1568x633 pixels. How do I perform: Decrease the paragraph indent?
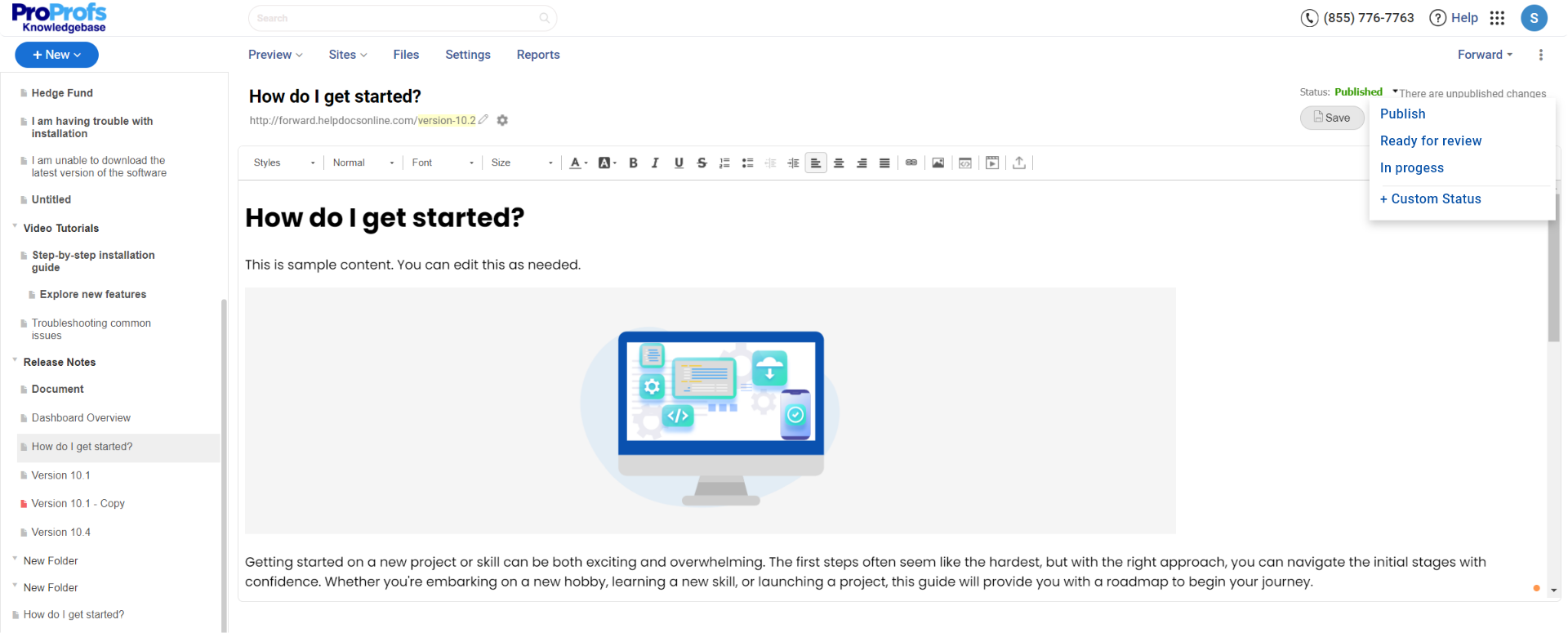[x=770, y=163]
